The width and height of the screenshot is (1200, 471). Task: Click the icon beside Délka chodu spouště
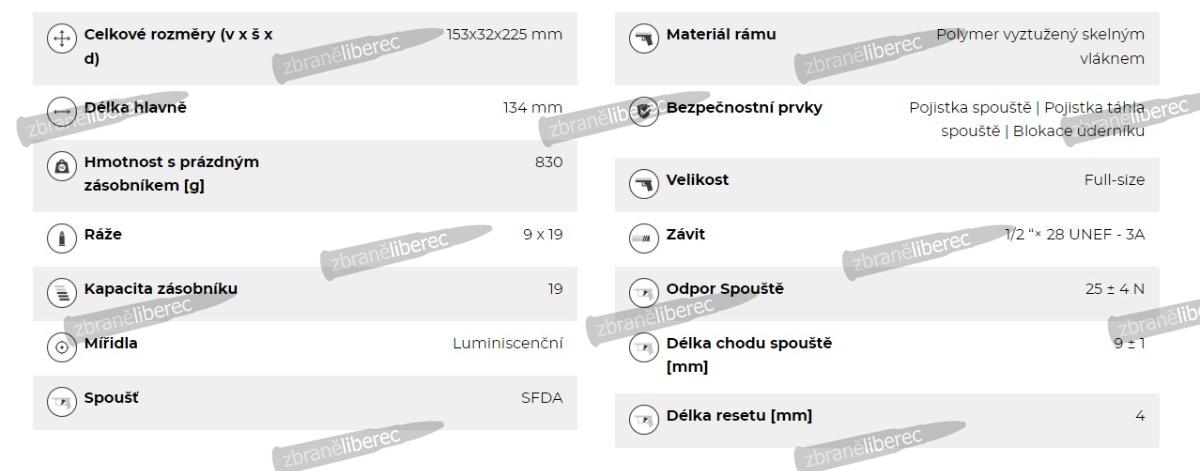(x=641, y=346)
